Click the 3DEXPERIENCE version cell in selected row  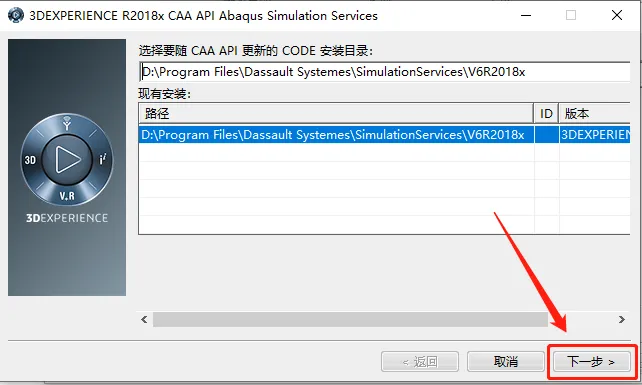pos(595,135)
